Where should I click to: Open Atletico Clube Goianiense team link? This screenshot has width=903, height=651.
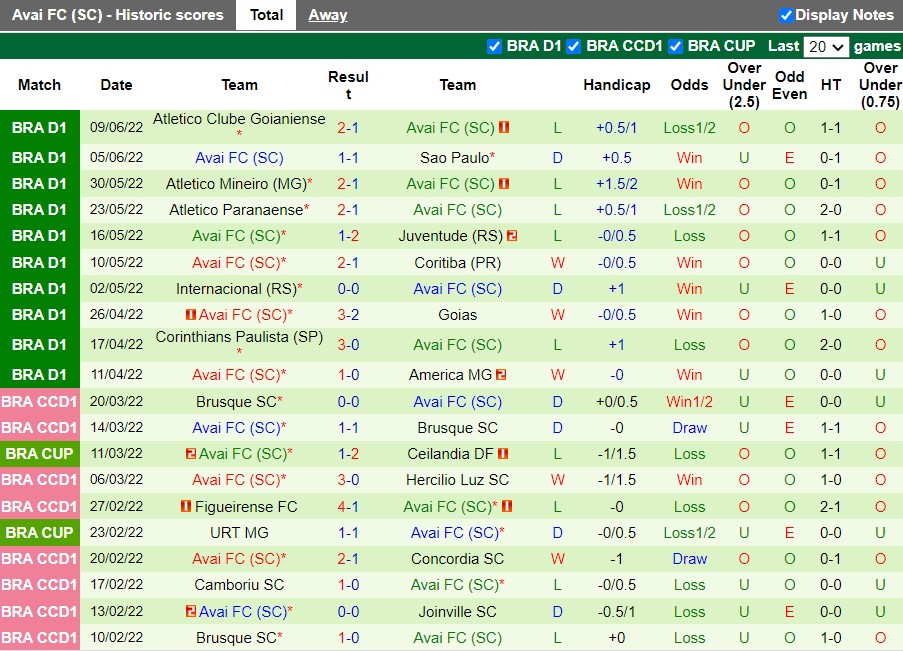(239, 119)
